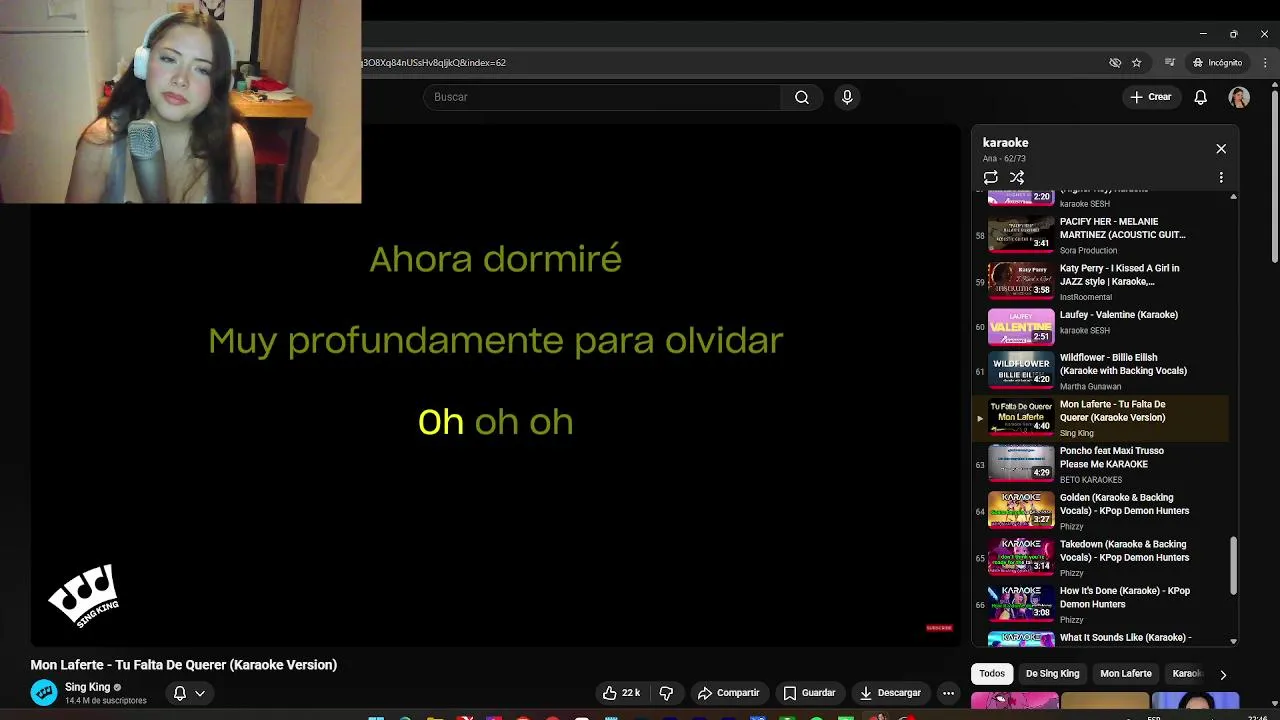
Task: Click the Ana - 62/73 playlist text
Action: click(1004, 159)
